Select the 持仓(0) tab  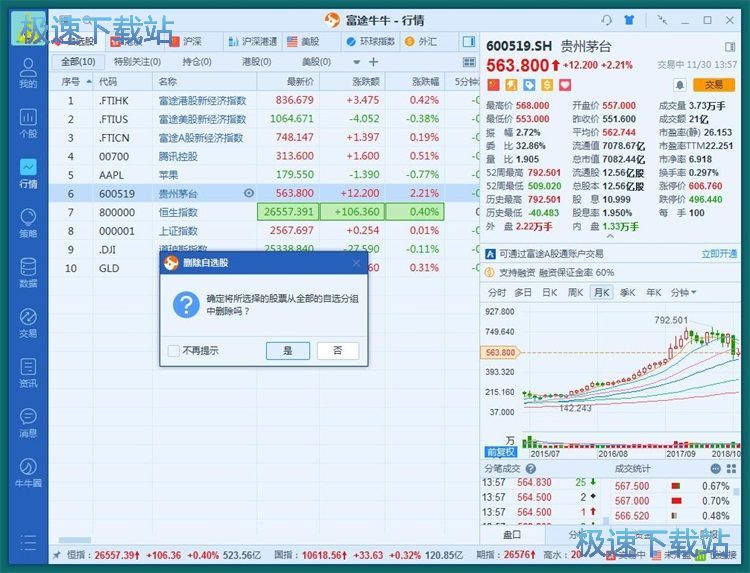click(197, 62)
